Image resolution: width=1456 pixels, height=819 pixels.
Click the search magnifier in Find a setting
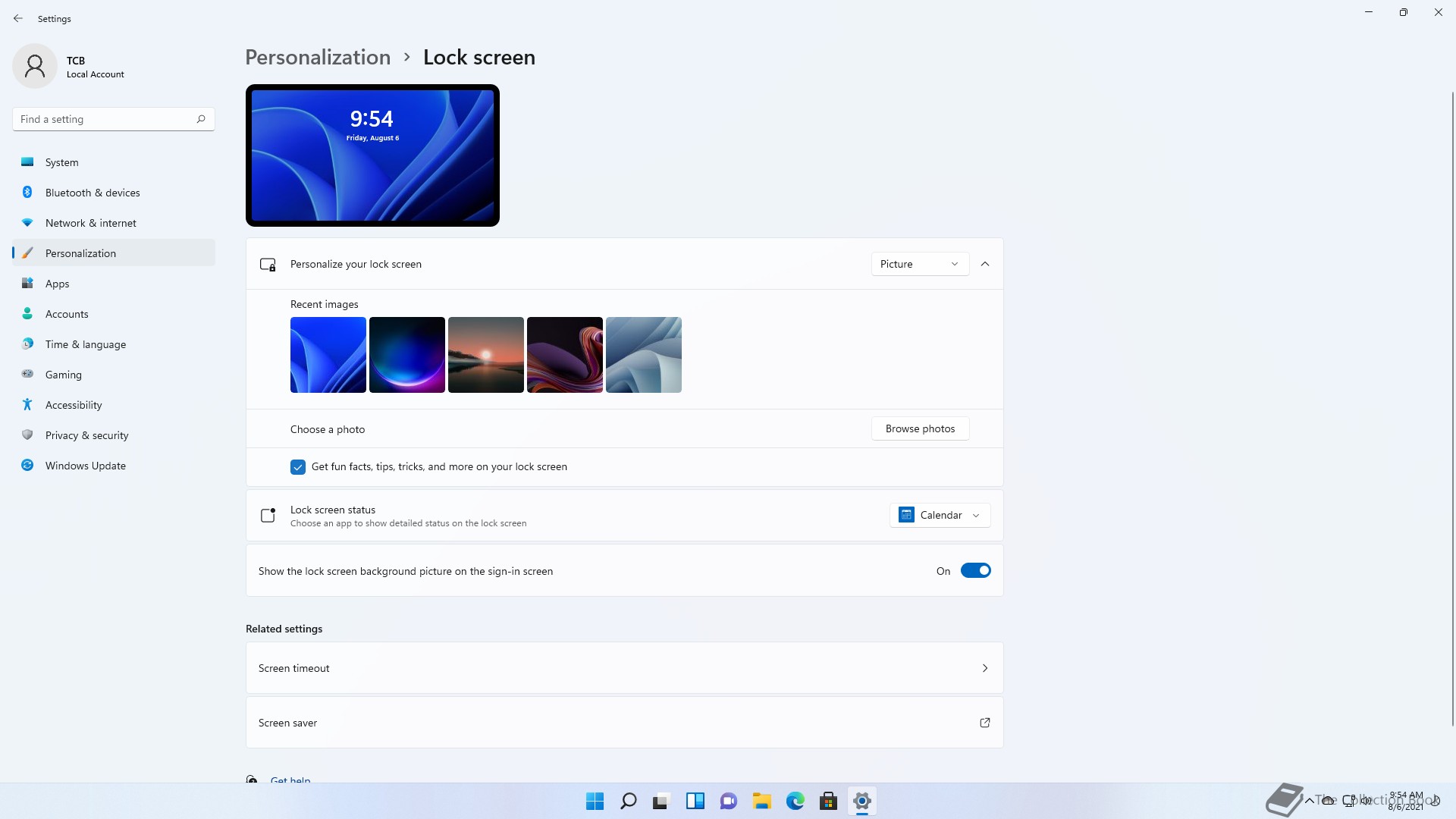pos(201,119)
